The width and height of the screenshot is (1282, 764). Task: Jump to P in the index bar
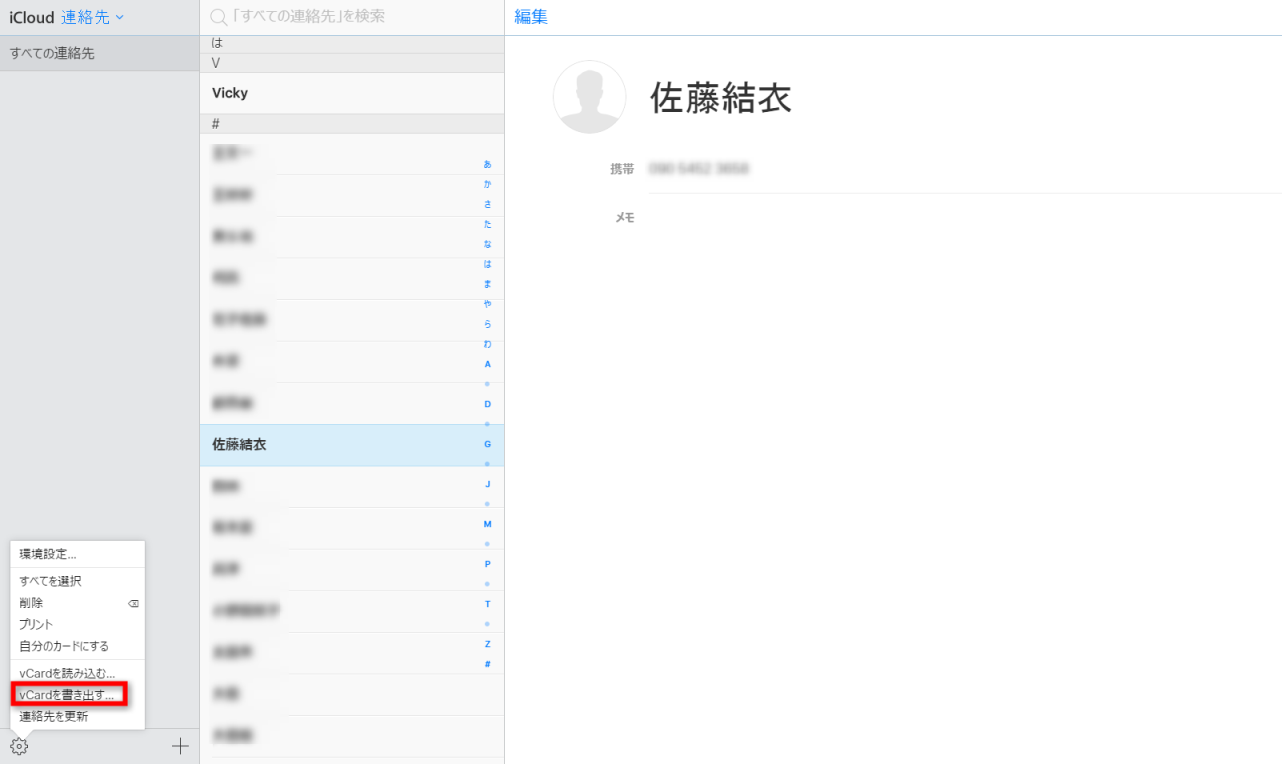tap(487, 564)
